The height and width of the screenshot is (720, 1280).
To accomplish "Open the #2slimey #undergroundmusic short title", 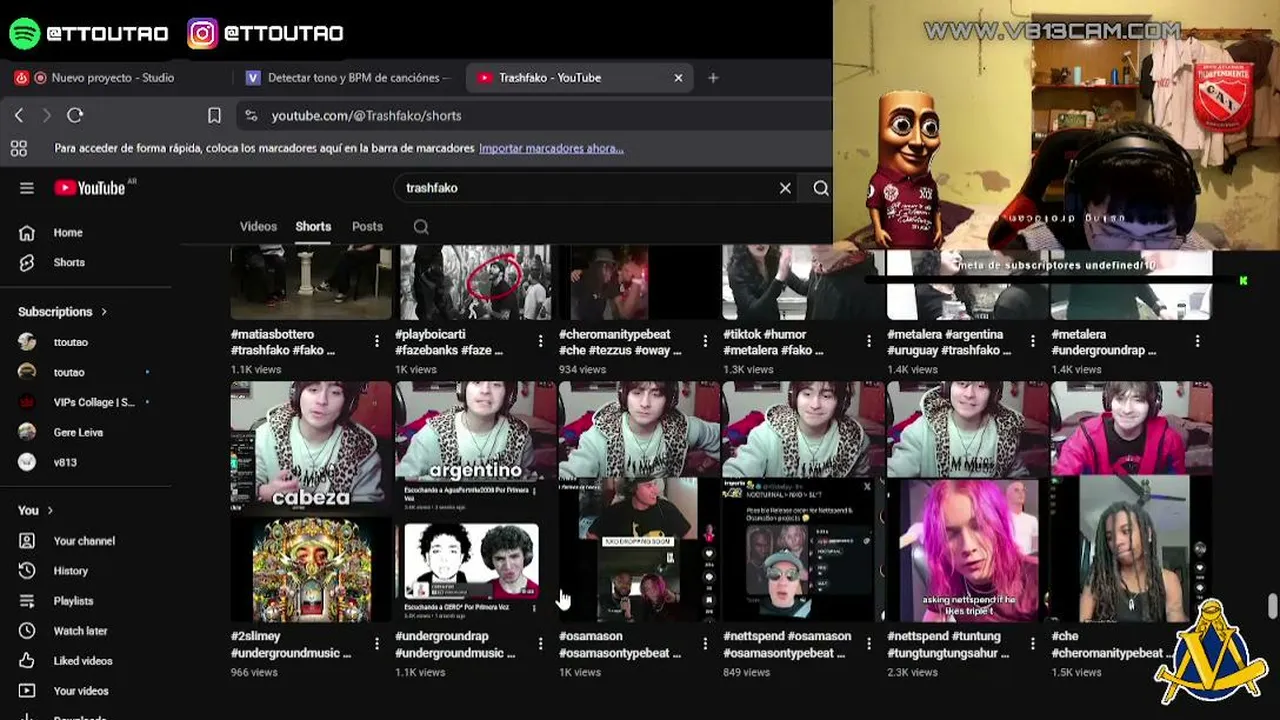I will click(x=291, y=645).
